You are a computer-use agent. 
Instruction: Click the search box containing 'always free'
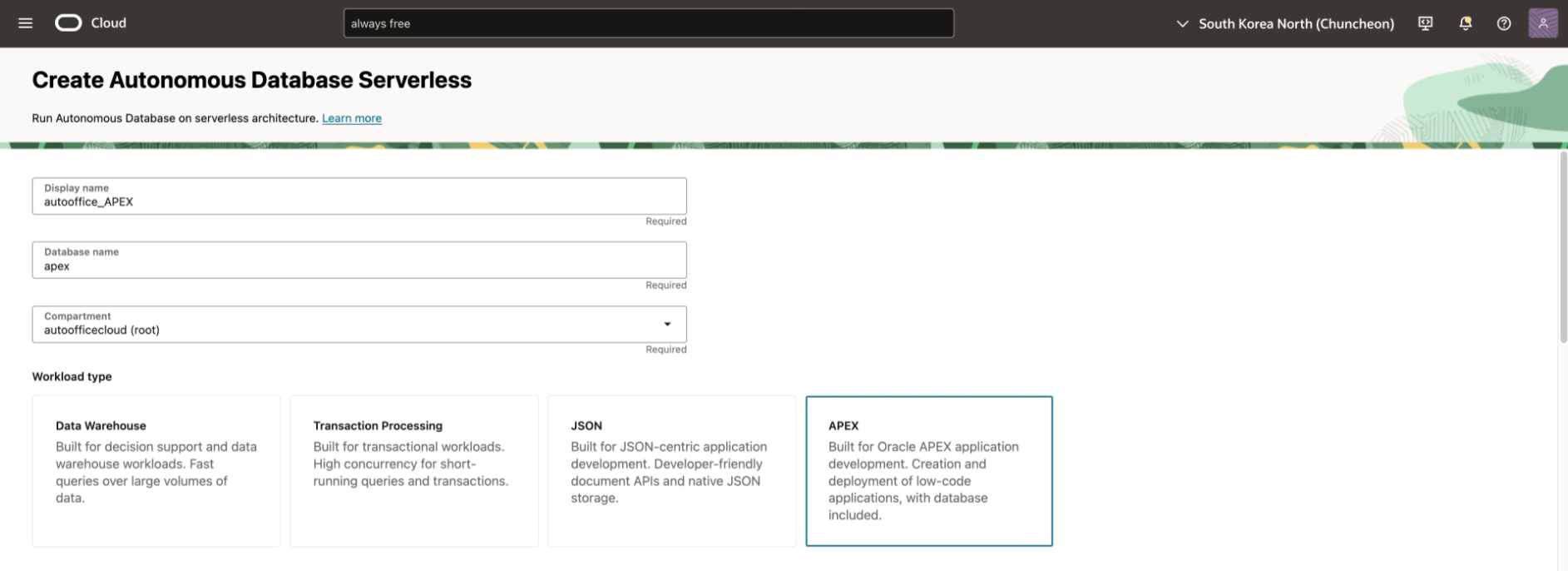click(x=648, y=23)
